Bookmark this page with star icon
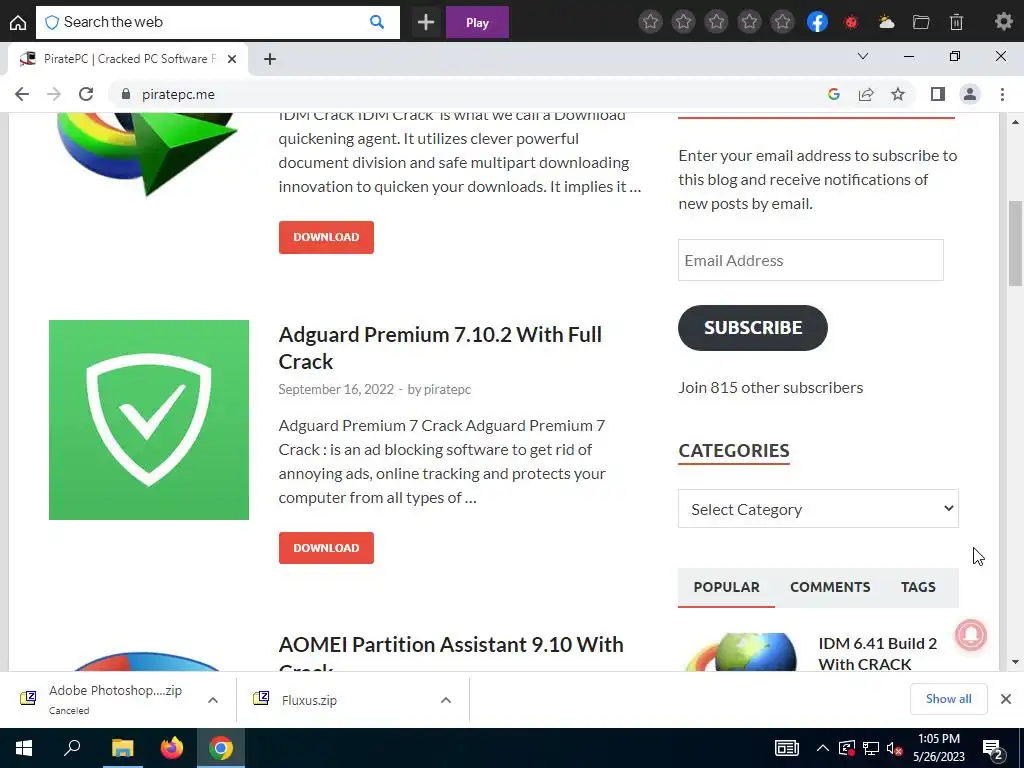 coord(898,94)
